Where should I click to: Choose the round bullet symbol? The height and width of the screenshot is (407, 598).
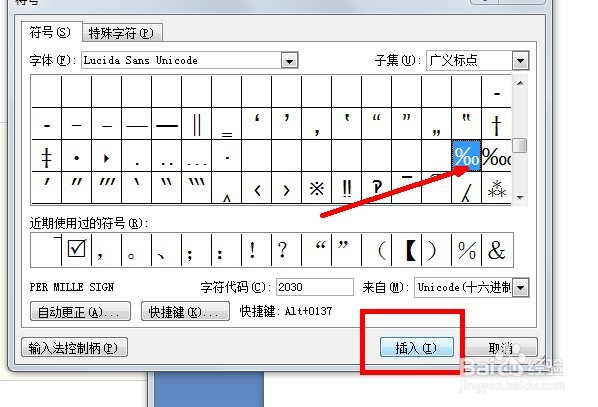pyautogui.click(x=76, y=156)
